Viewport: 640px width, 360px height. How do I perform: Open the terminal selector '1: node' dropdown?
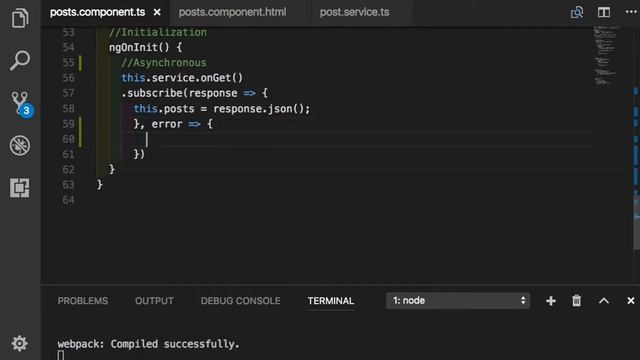click(458, 301)
